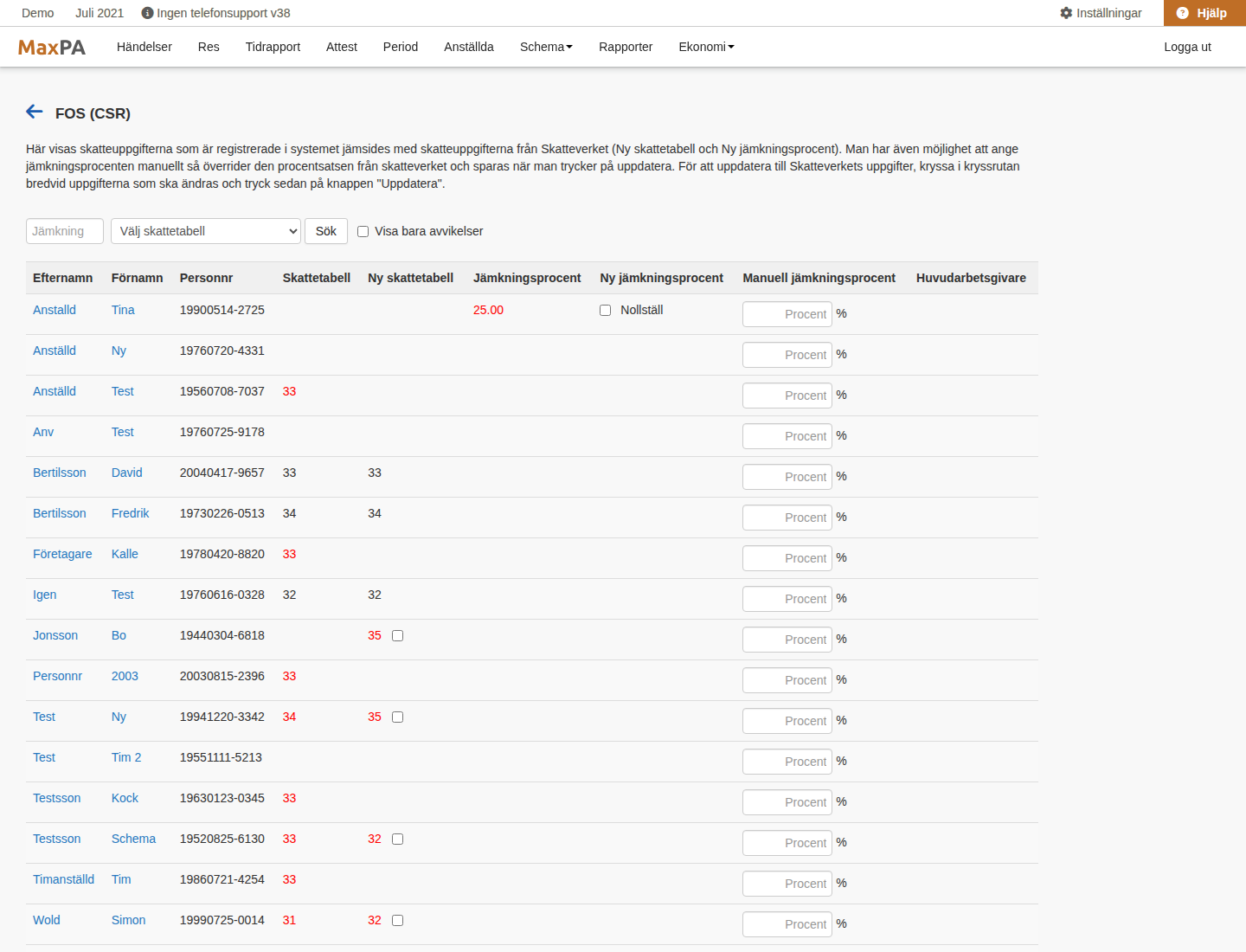Screen dimensions: 1246x952
Task: Click the Jonsson surname link
Action: pyautogui.click(x=55, y=635)
